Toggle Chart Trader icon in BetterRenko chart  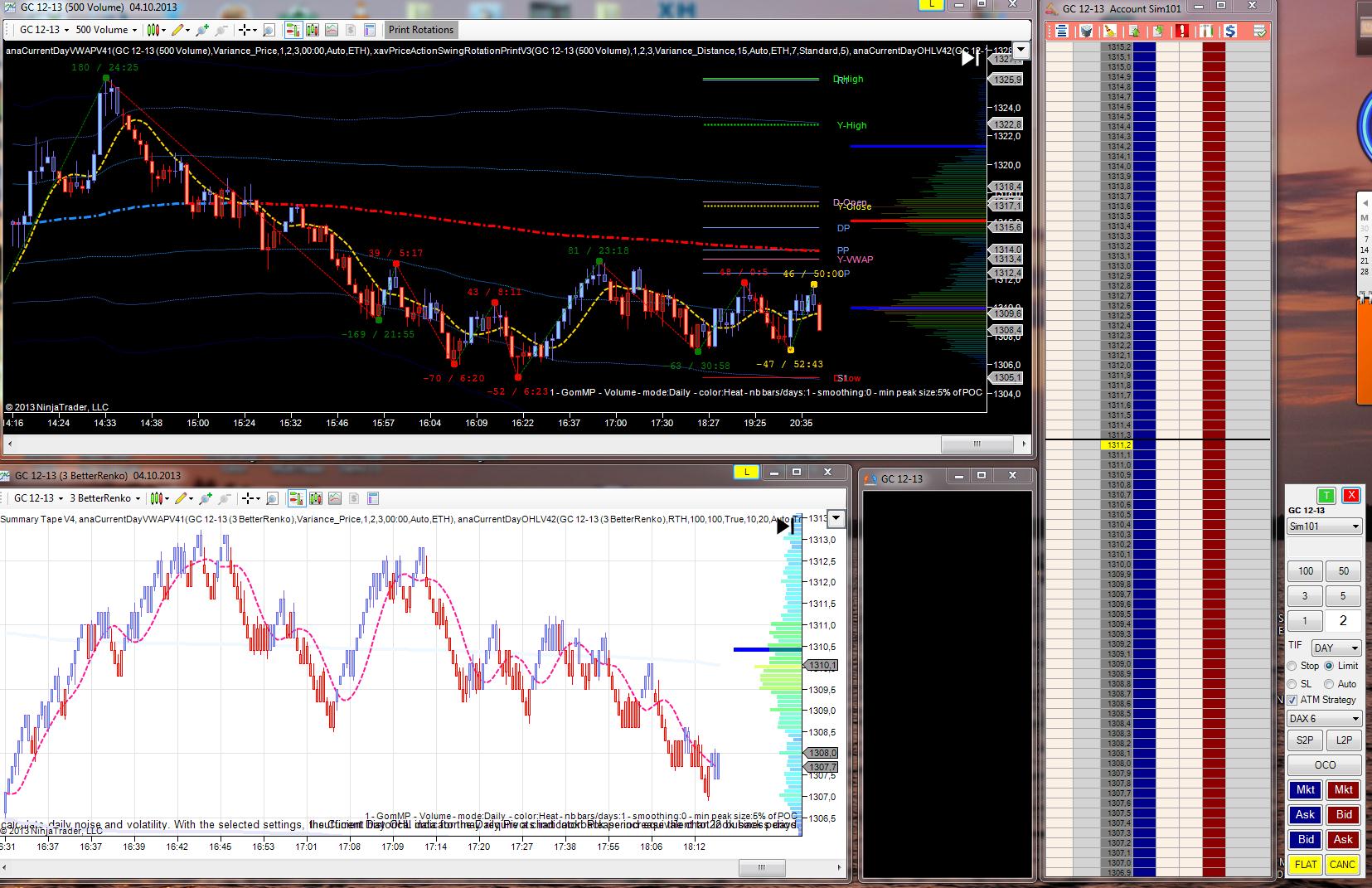(295, 498)
